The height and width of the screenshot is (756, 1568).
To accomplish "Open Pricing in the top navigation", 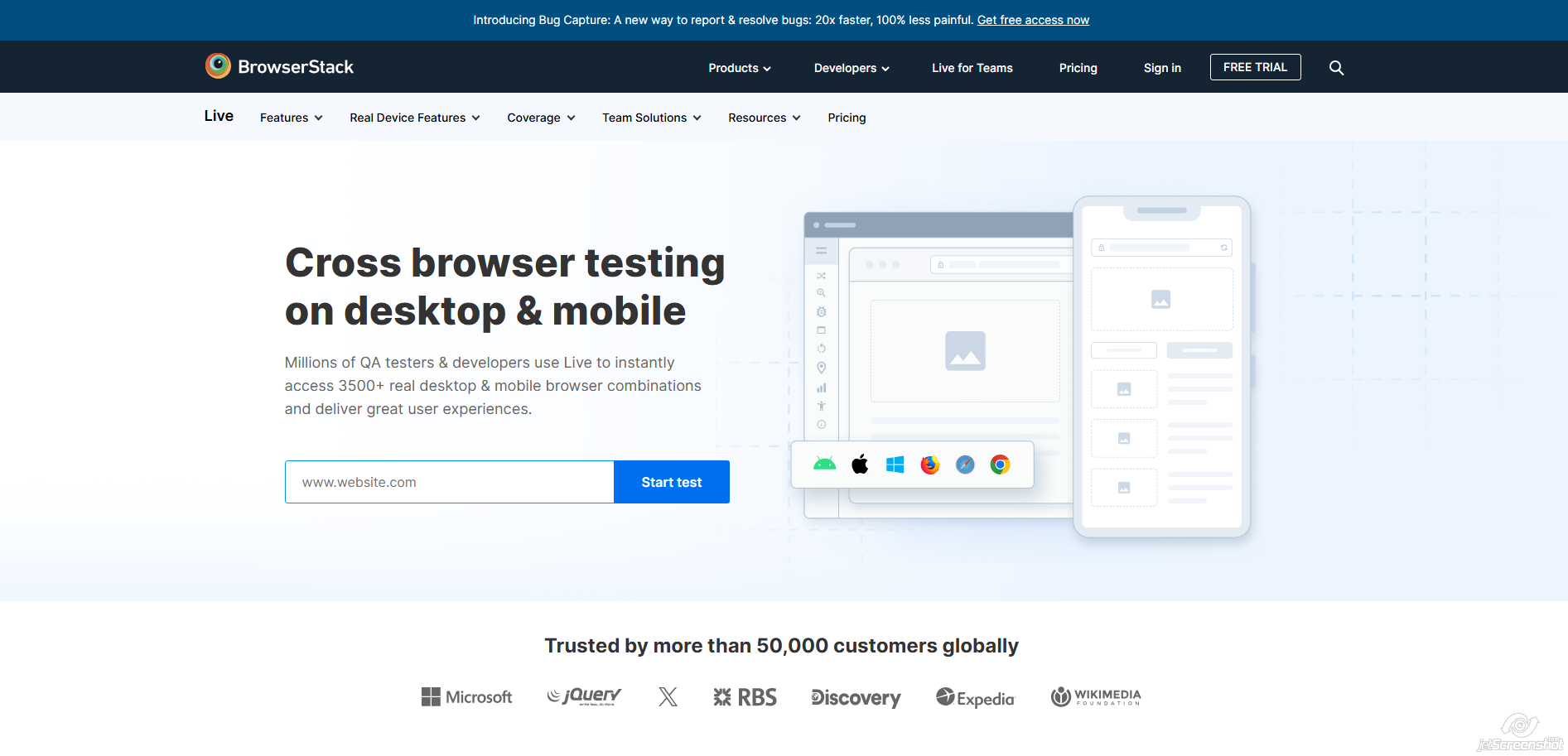I will click(x=1078, y=68).
